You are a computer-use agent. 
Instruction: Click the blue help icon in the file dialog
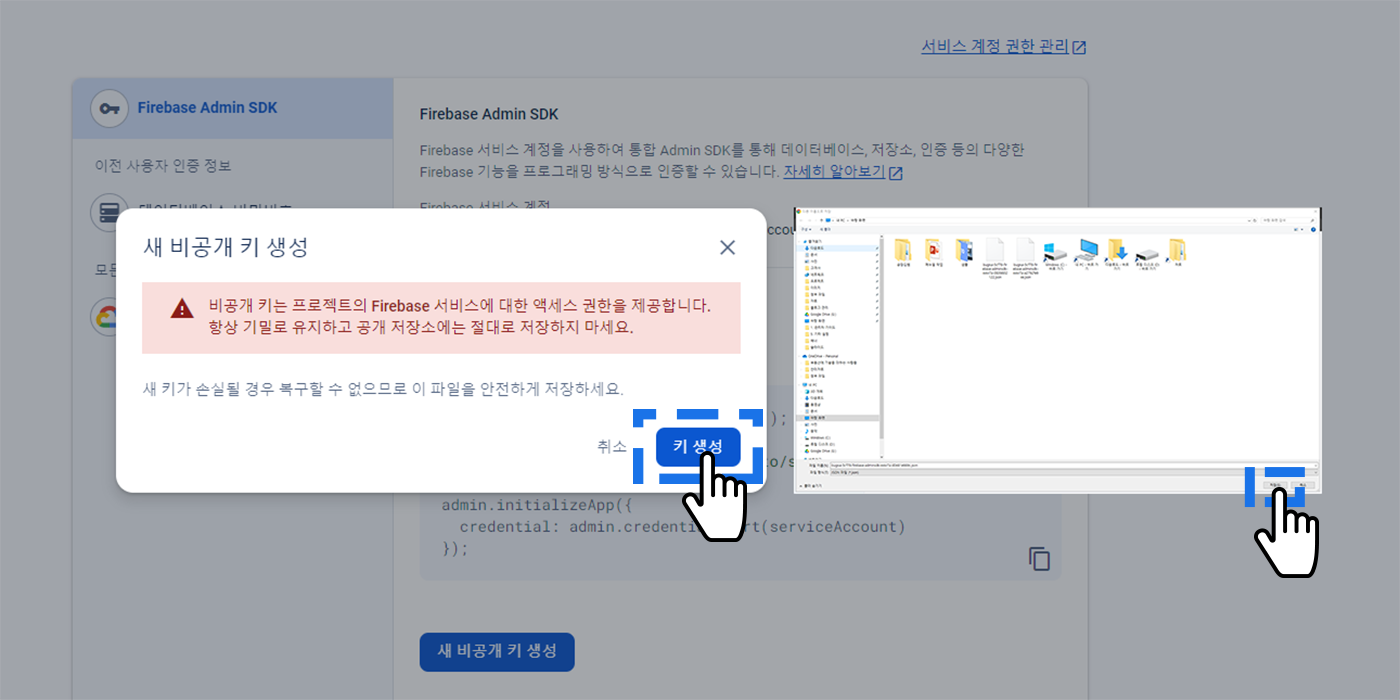point(1313,229)
